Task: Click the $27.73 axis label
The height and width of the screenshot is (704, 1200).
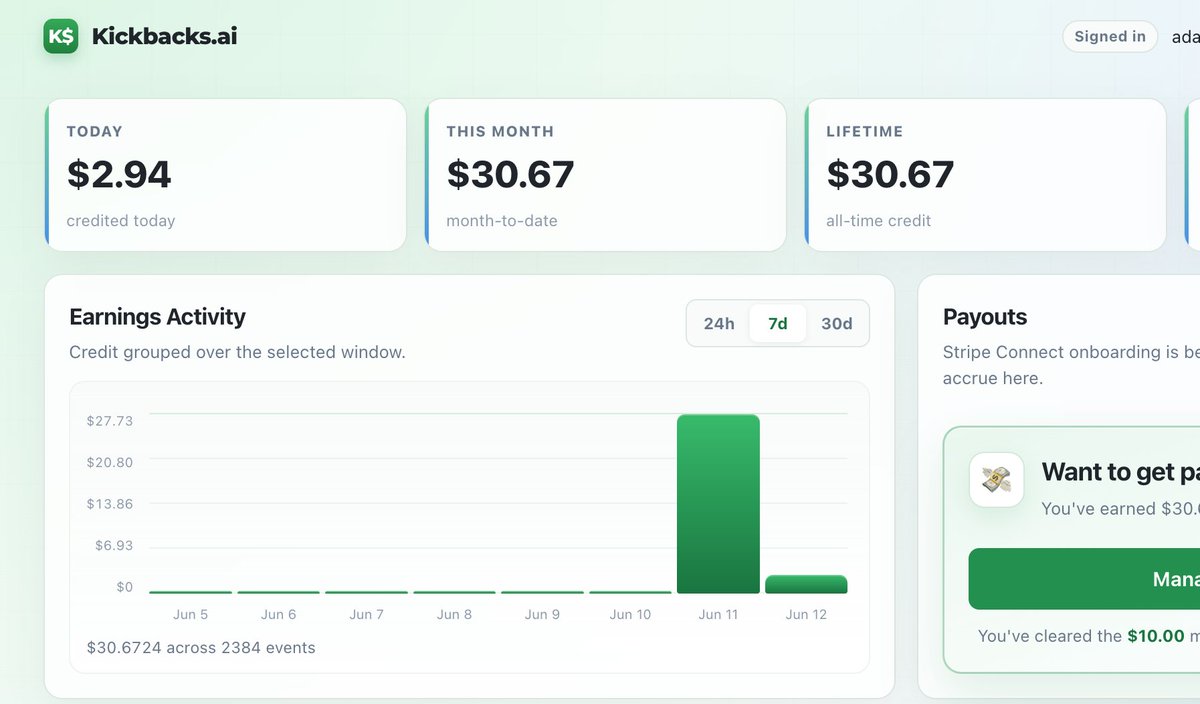Action: pyautogui.click(x=110, y=421)
